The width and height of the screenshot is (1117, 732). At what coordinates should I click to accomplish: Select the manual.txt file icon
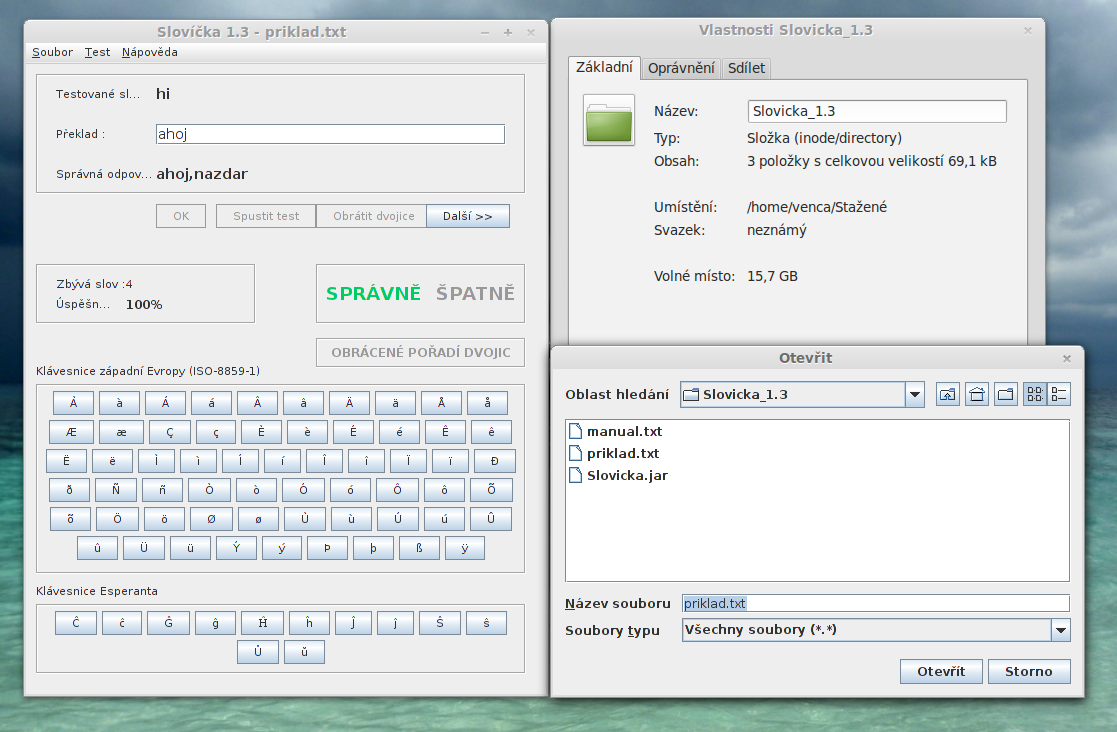(575, 431)
